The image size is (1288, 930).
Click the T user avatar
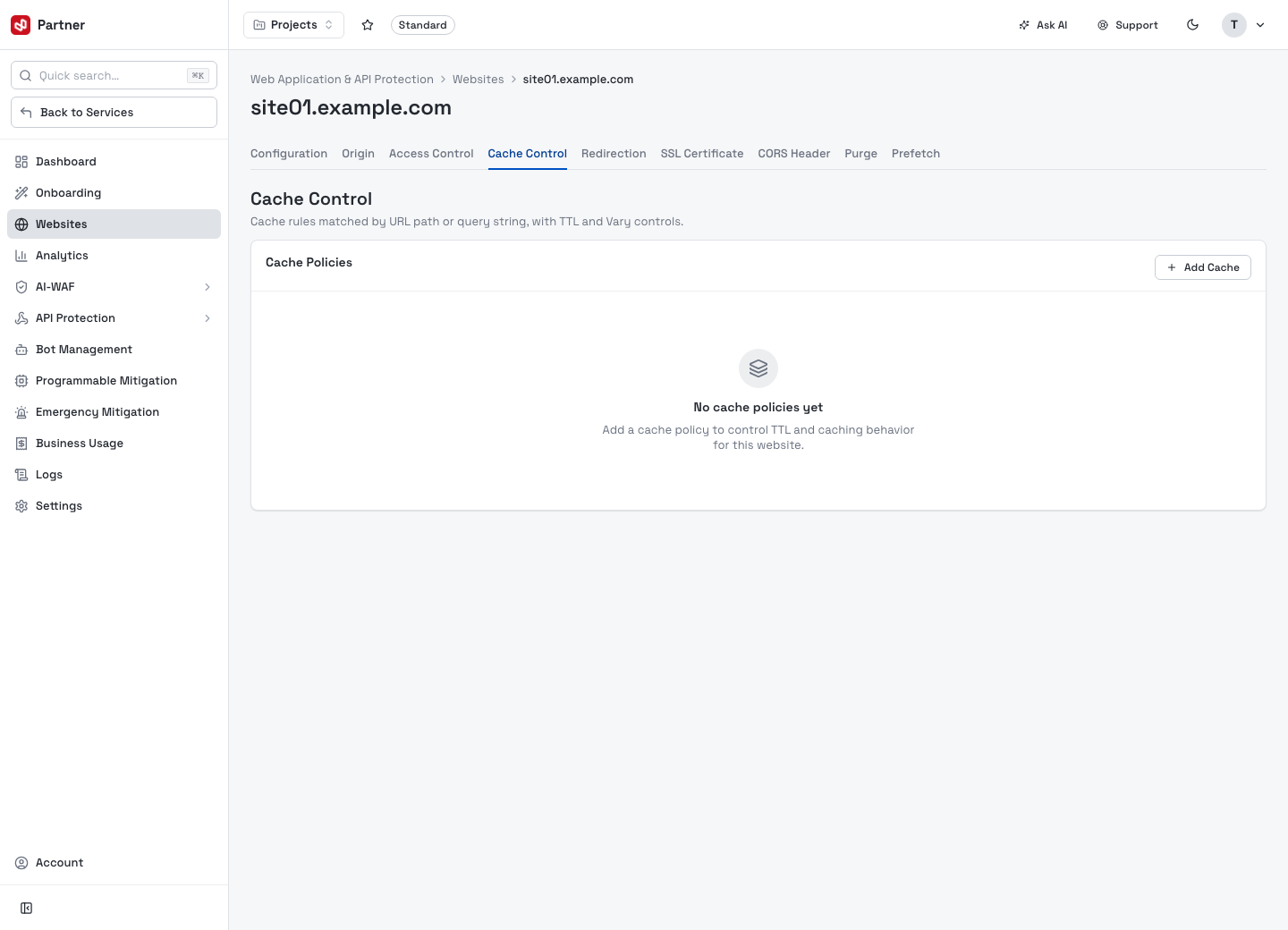coord(1234,25)
